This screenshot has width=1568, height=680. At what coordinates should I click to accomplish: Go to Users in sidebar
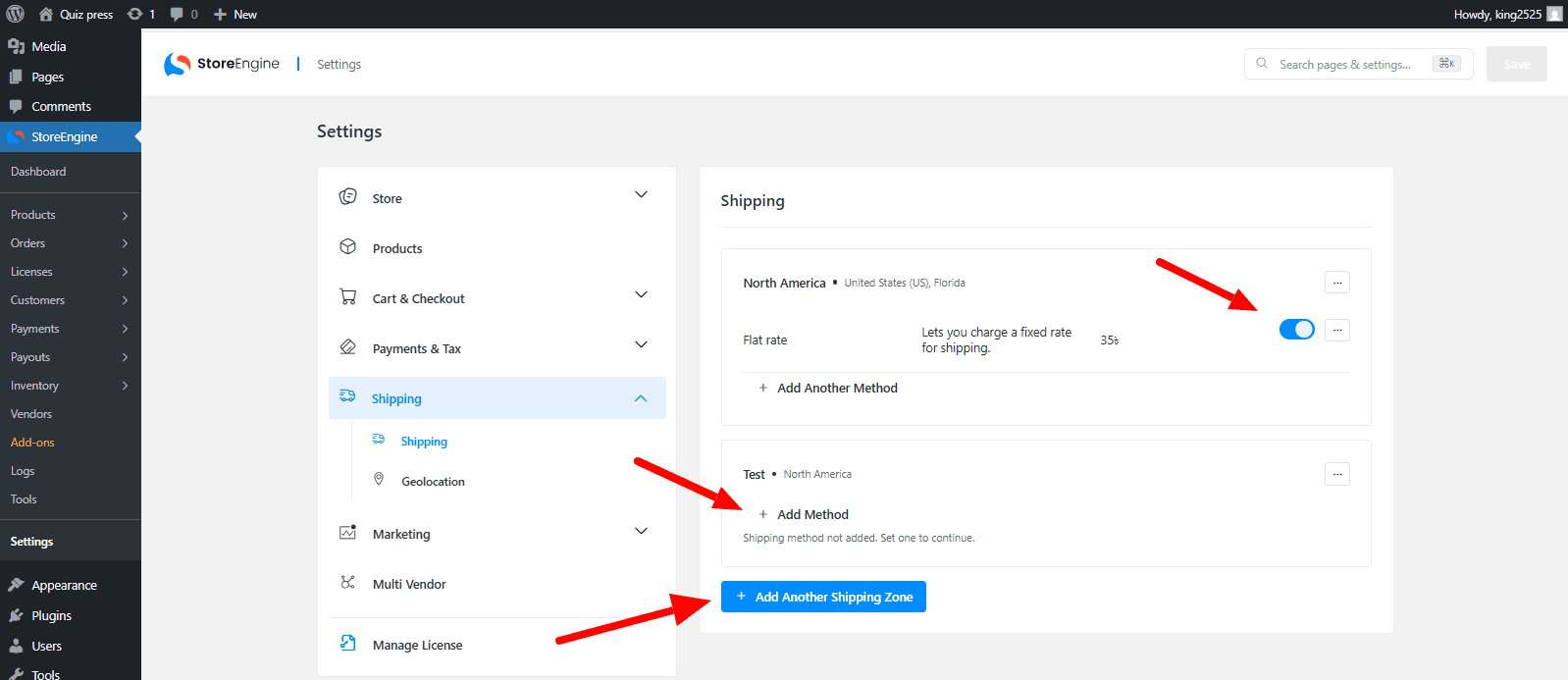pos(71,646)
